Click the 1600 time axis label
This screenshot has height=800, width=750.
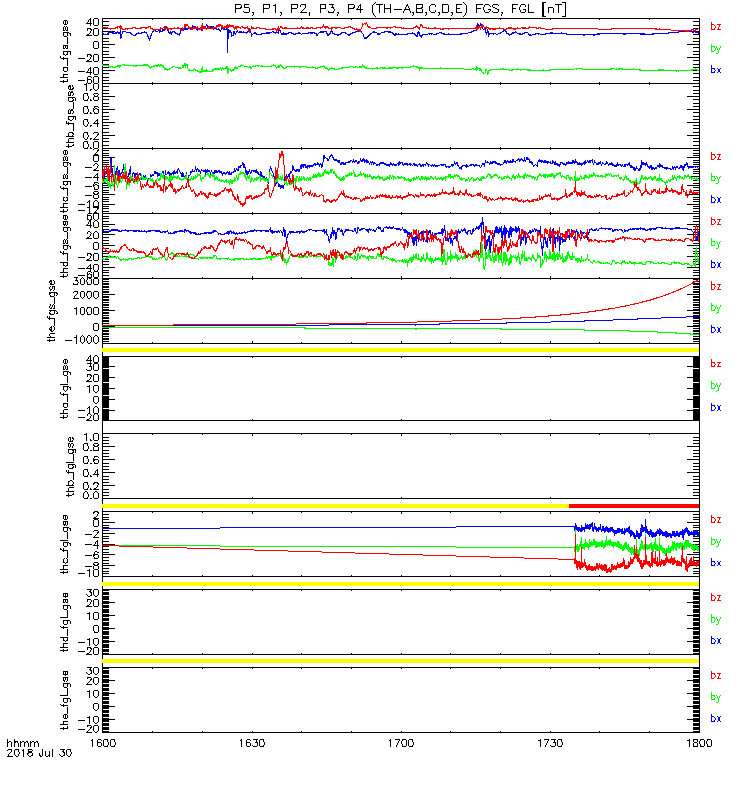(x=103, y=743)
